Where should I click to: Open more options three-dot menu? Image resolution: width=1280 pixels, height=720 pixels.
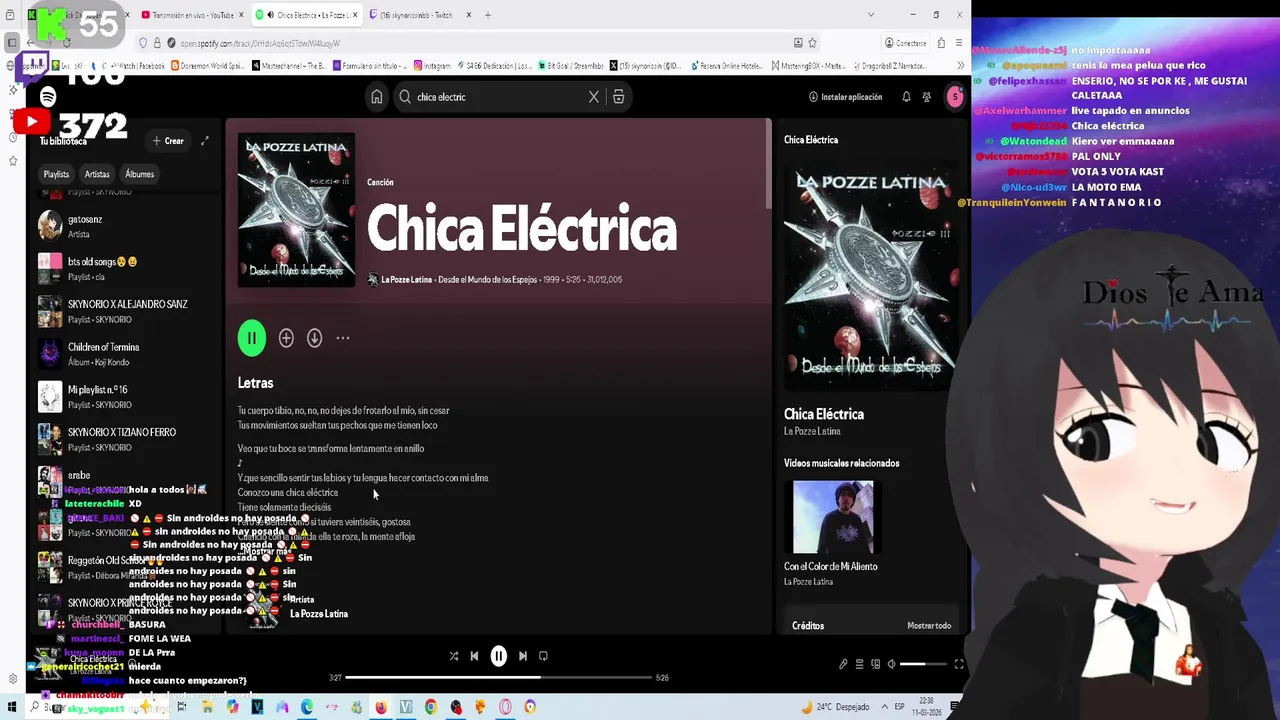343,338
